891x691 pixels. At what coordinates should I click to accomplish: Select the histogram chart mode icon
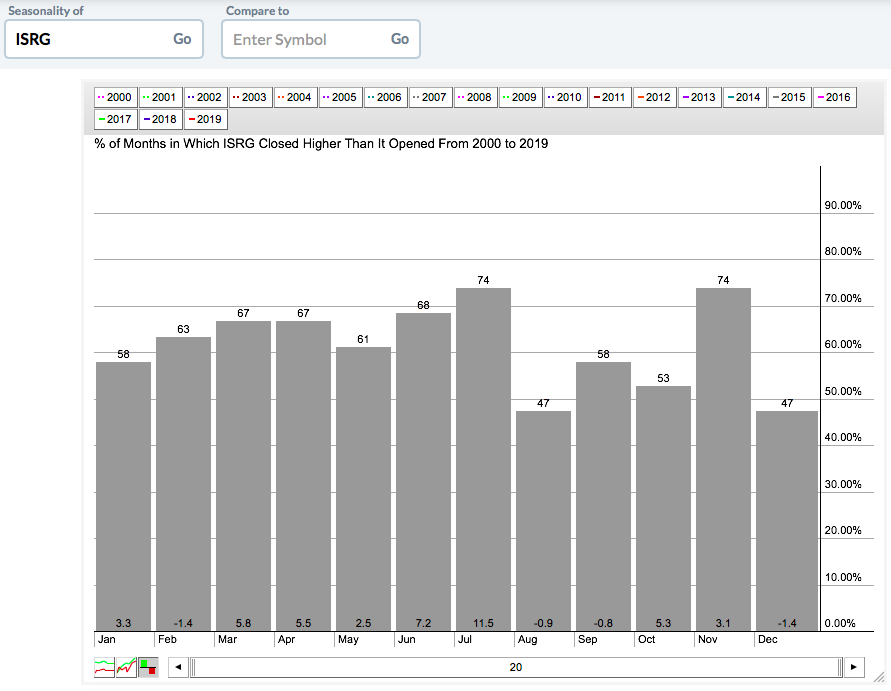pos(148,667)
